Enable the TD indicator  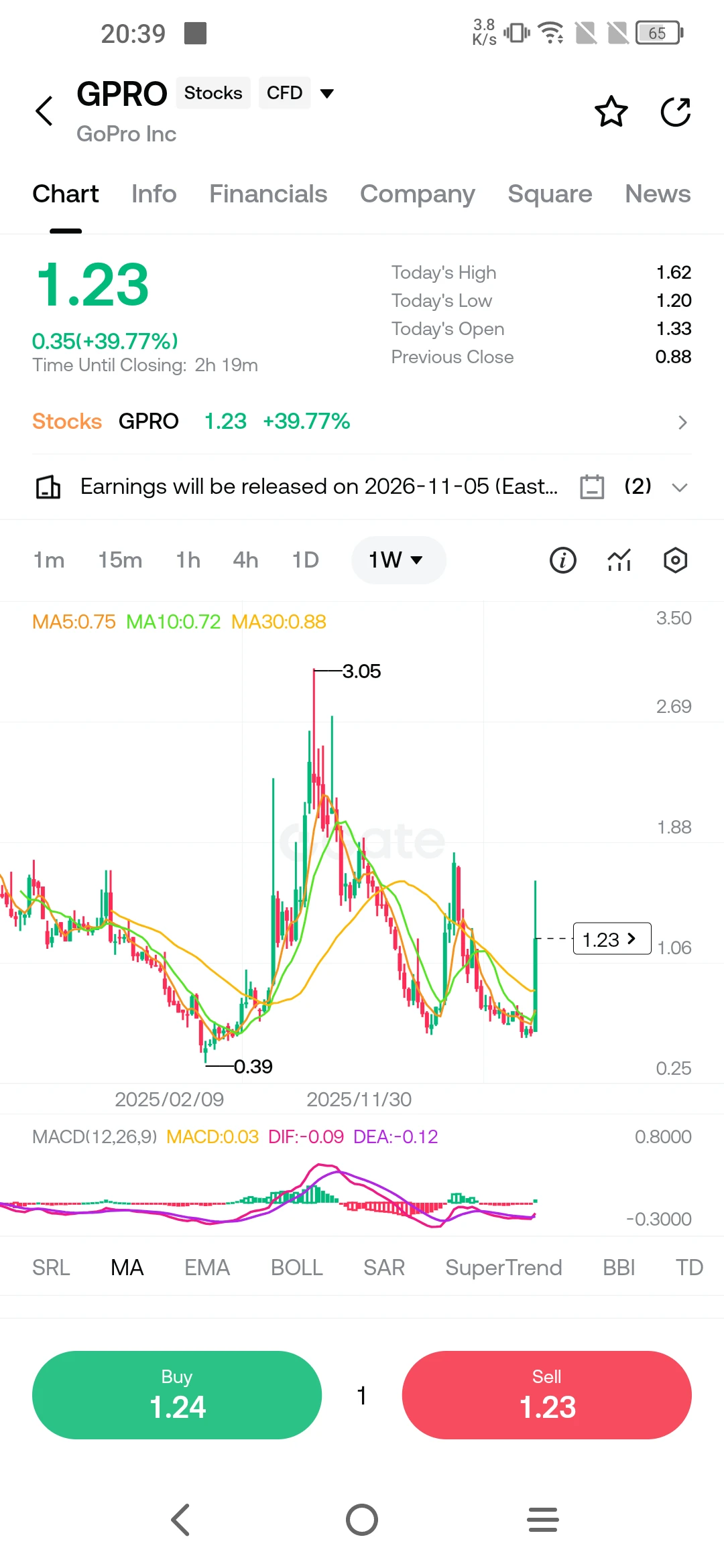coord(689,1268)
